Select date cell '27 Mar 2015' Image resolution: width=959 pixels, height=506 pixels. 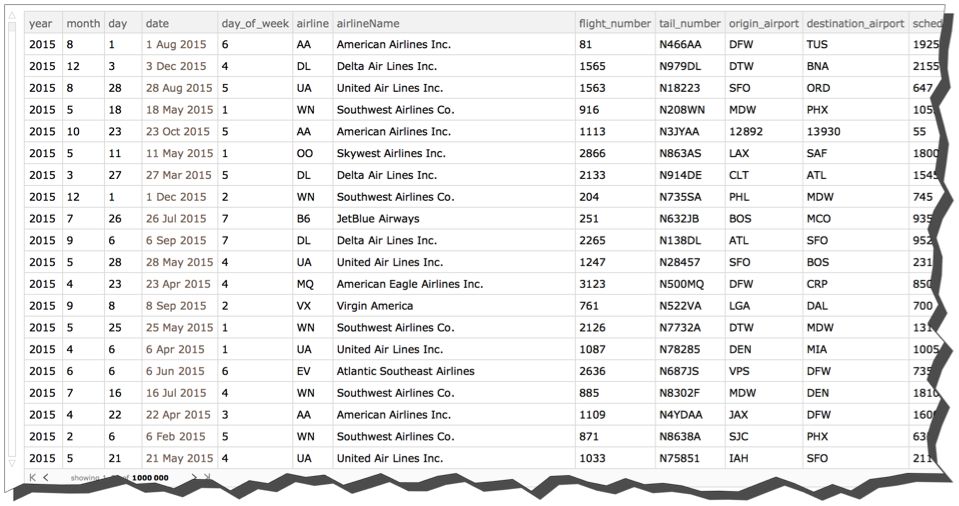pyautogui.click(x=179, y=175)
